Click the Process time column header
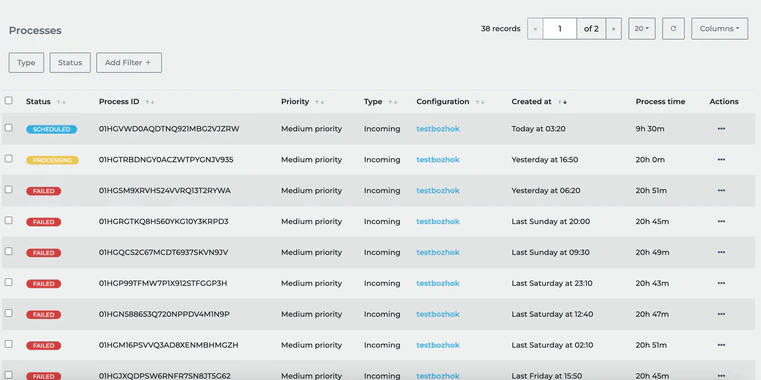The height and width of the screenshot is (380, 761). point(661,101)
